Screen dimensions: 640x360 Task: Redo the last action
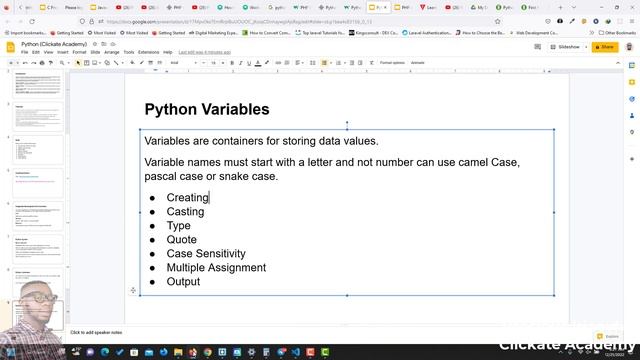pos(33,63)
